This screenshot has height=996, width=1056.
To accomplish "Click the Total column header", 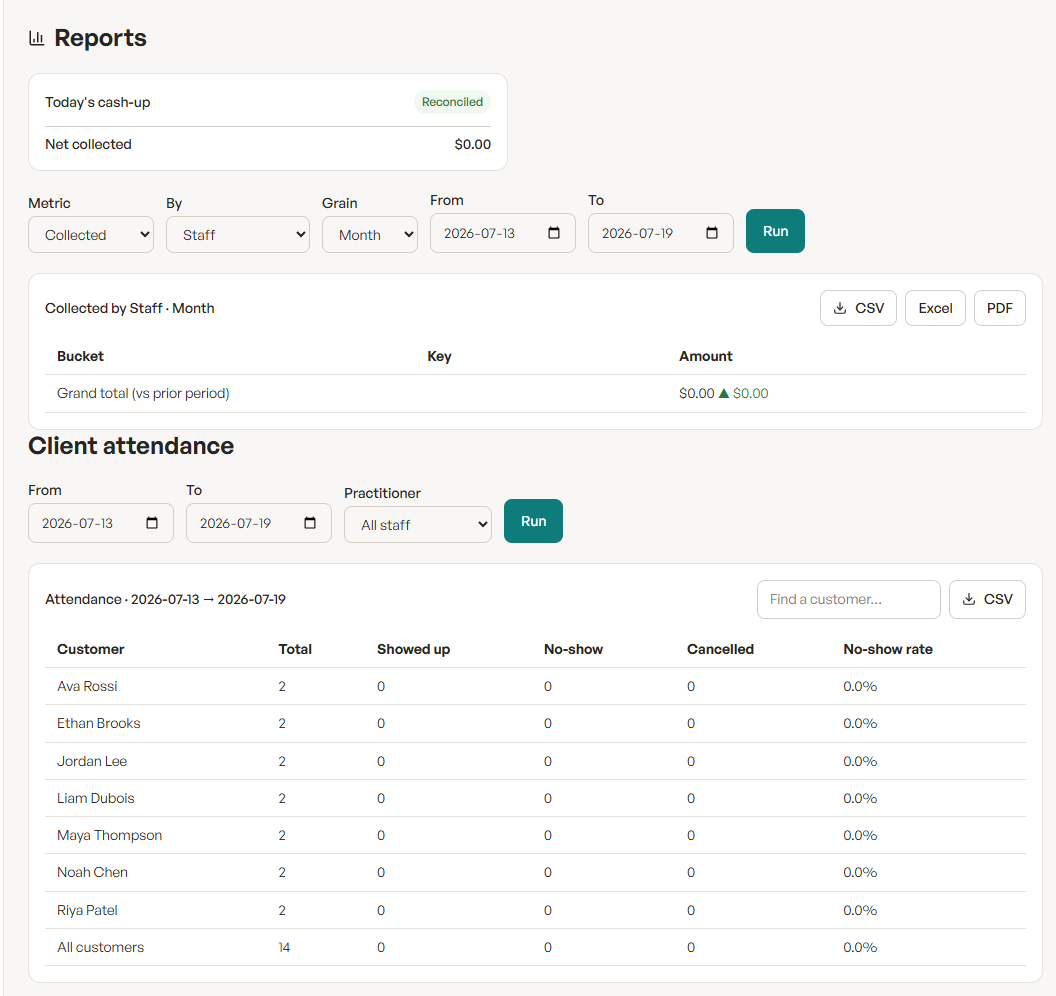I will pos(295,649).
